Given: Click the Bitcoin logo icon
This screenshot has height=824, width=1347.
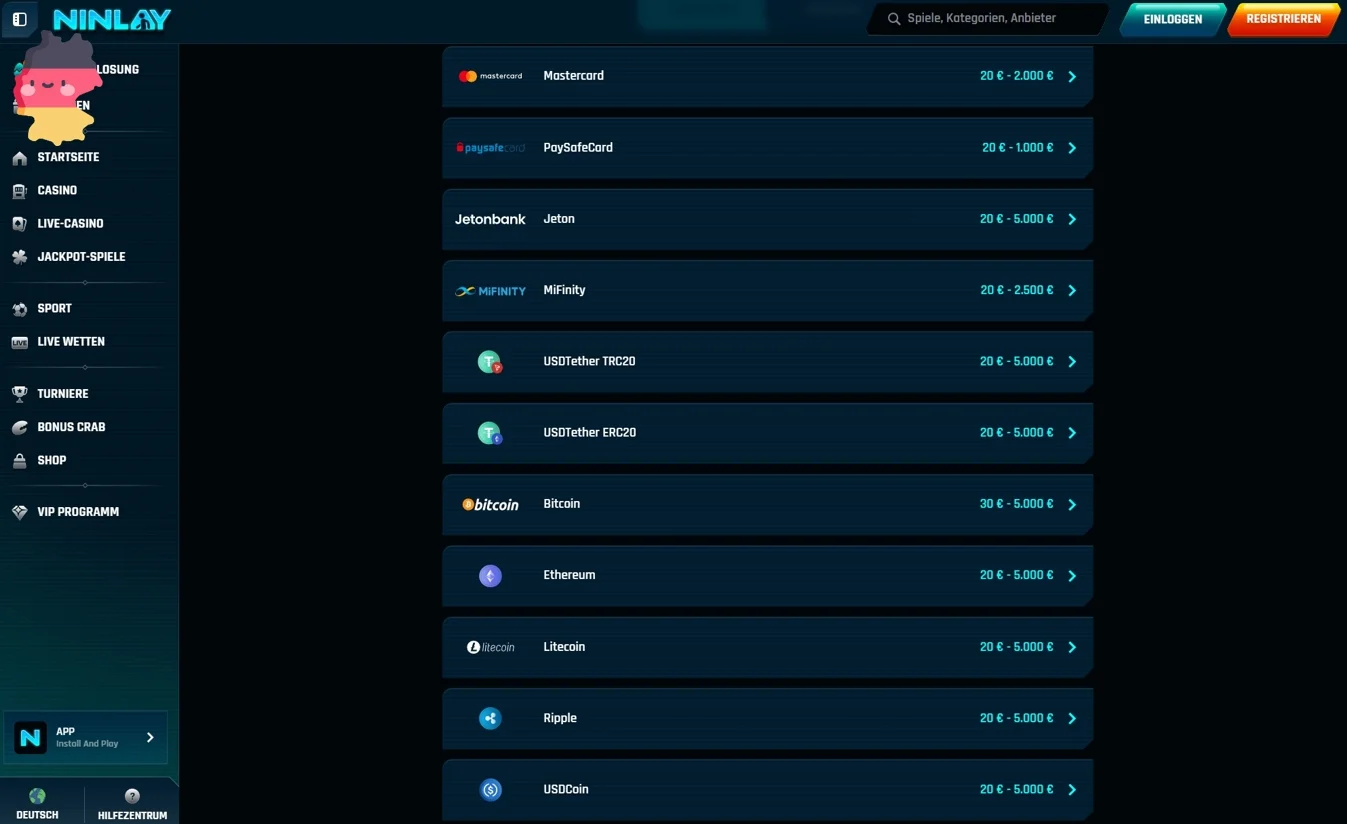Looking at the screenshot, I should (490, 505).
